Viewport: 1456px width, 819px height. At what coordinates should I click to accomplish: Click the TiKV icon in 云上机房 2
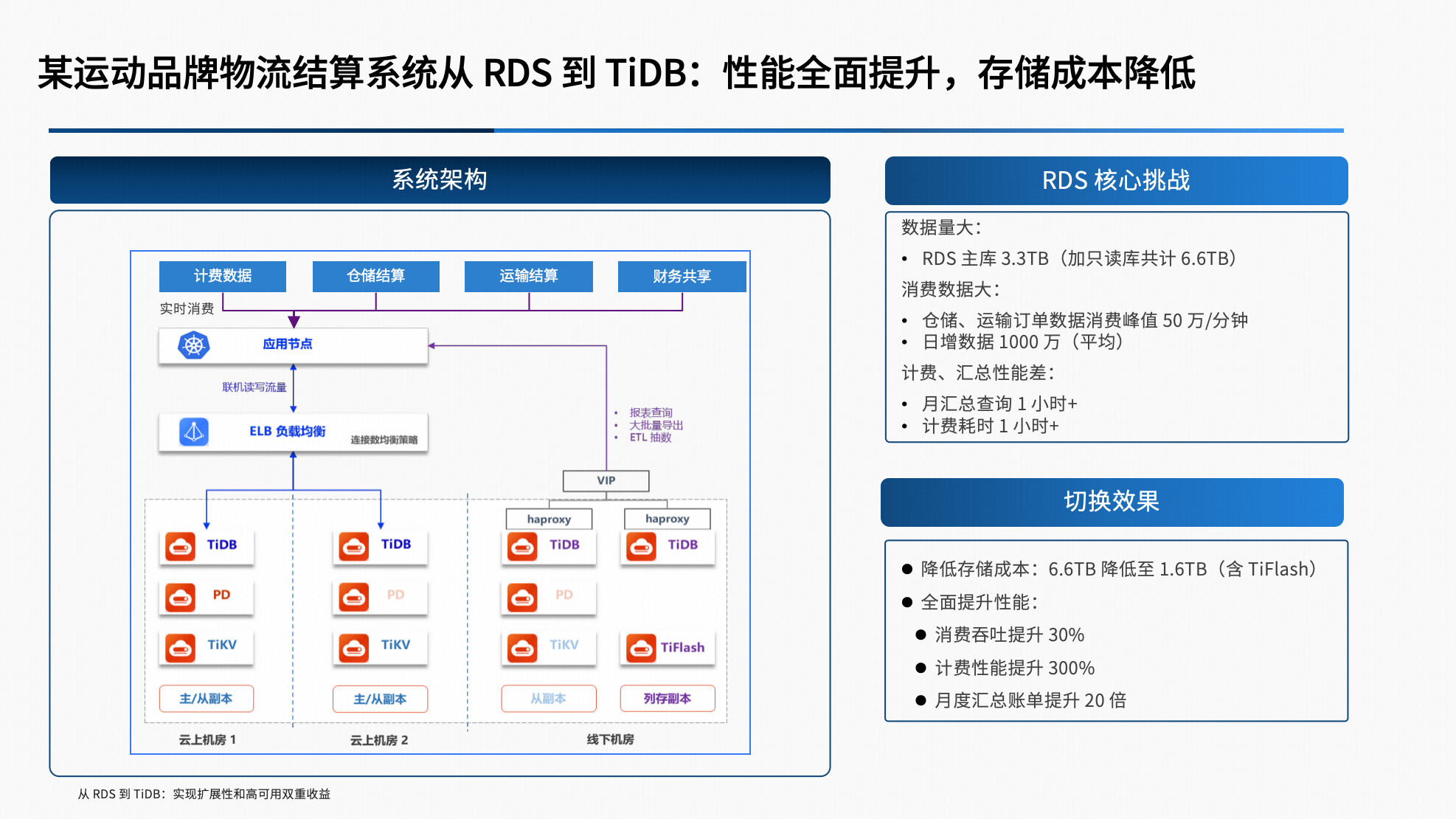(354, 646)
